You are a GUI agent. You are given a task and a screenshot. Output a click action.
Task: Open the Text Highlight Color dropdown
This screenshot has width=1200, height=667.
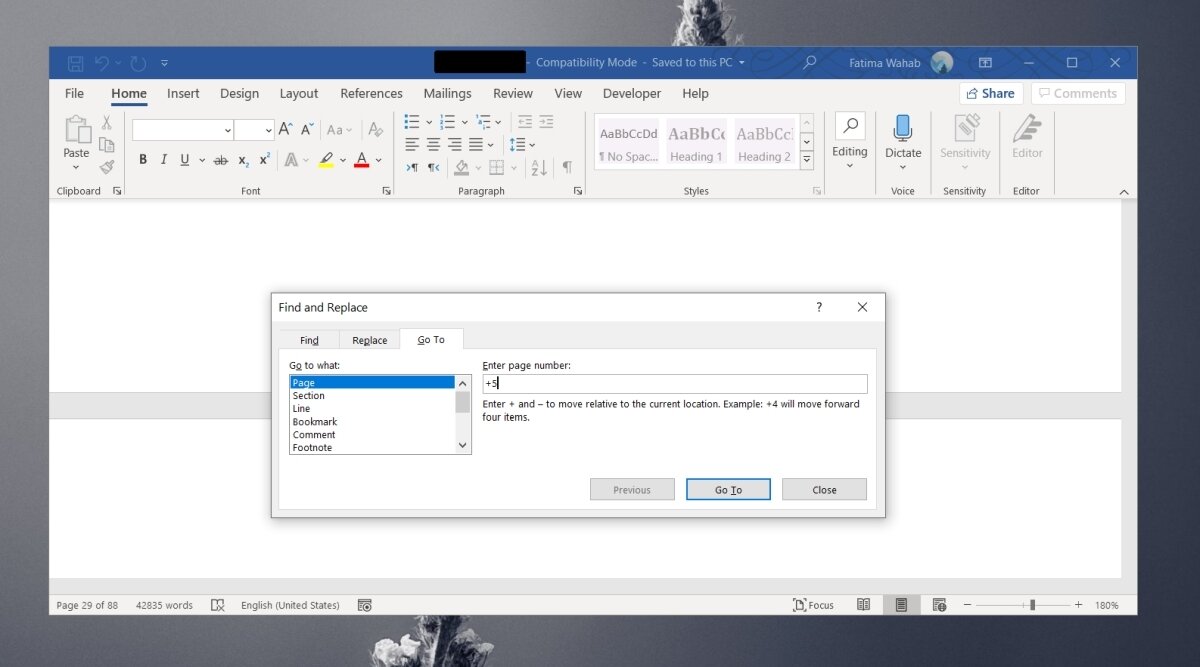341,160
